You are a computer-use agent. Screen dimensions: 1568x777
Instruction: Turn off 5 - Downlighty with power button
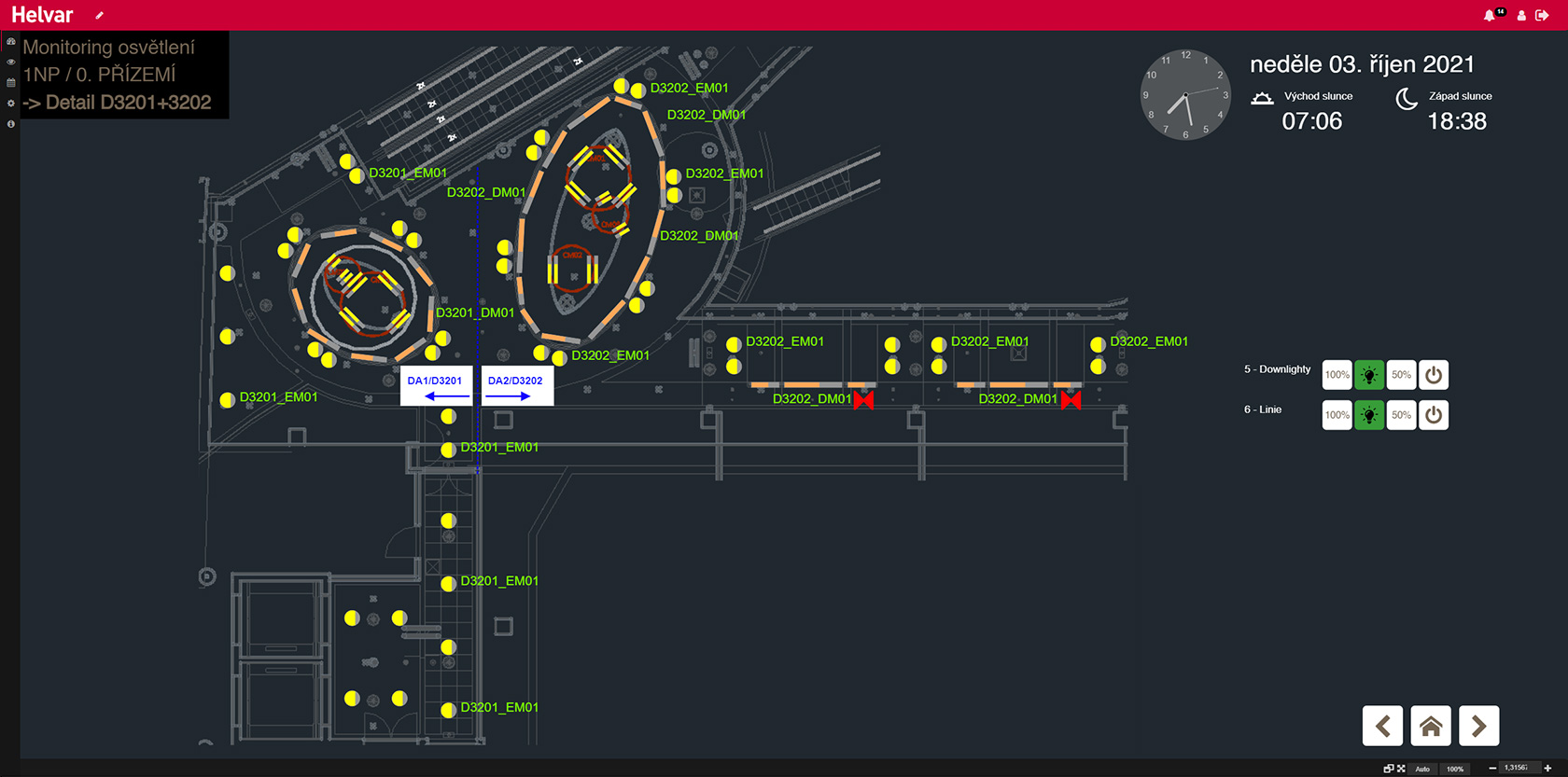point(1434,375)
